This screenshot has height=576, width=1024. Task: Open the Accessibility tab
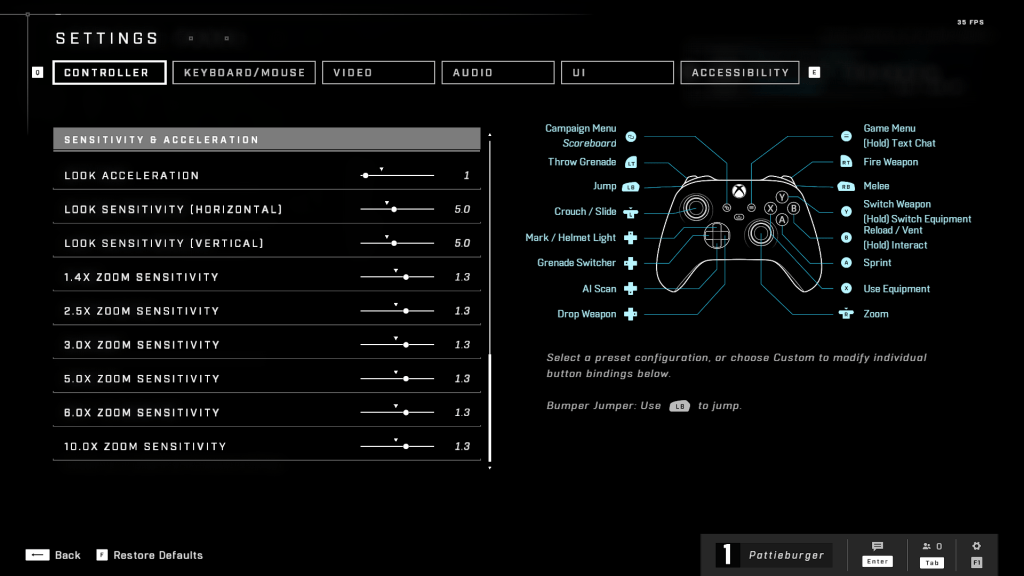(740, 73)
